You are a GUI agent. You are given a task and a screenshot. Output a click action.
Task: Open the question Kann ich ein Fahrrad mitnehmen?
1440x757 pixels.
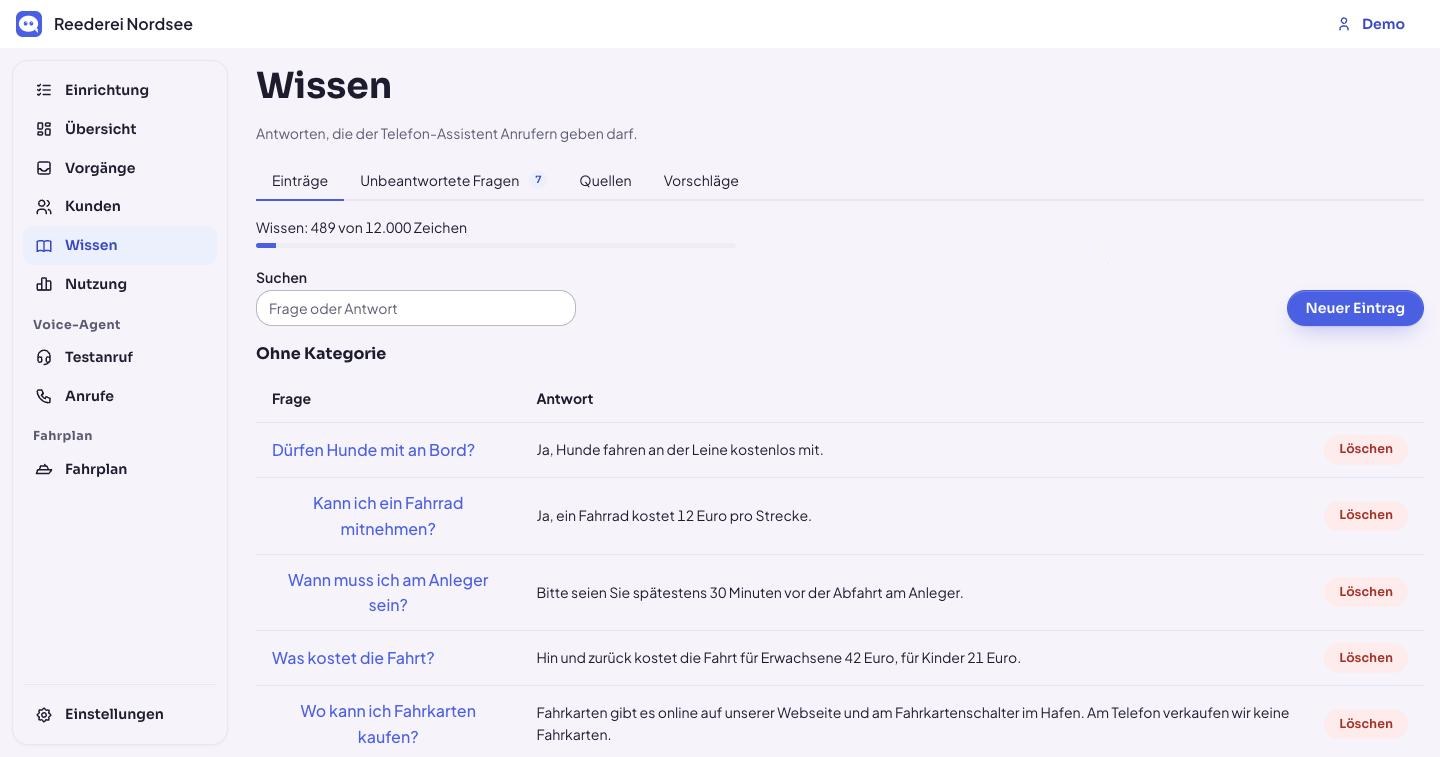tap(388, 516)
